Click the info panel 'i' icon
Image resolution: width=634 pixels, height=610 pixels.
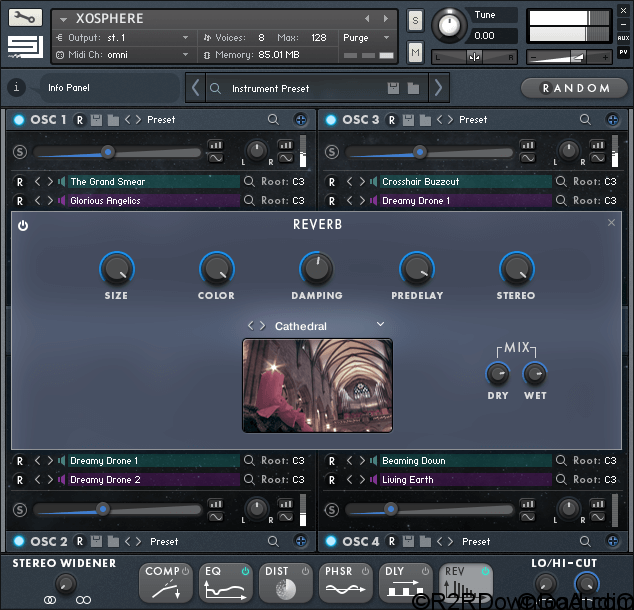[x=17, y=87]
